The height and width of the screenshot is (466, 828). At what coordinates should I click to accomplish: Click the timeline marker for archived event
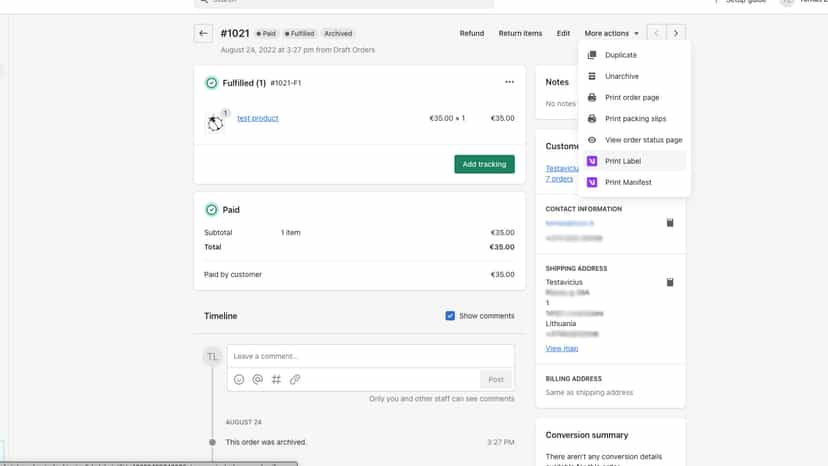point(212,442)
